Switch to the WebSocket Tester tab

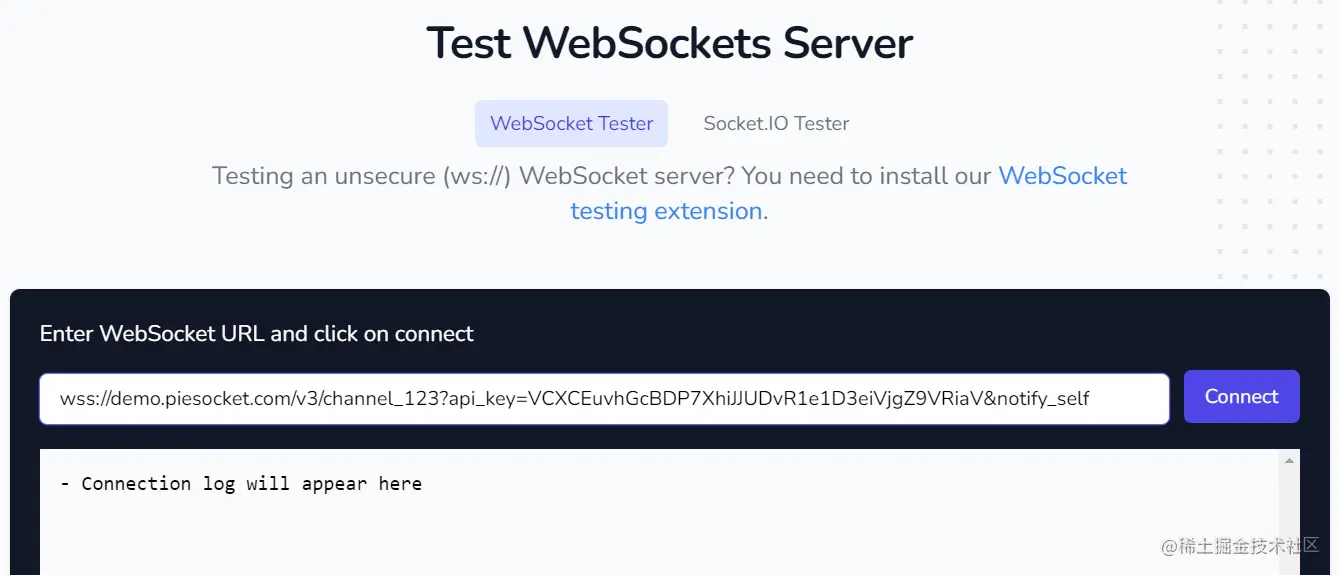click(x=571, y=124)
